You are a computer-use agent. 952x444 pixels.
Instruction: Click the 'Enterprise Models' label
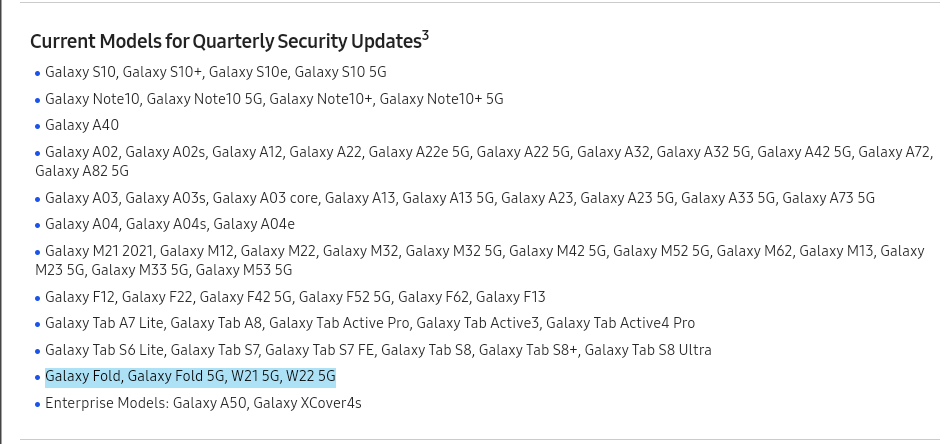(x=105, y=403)
